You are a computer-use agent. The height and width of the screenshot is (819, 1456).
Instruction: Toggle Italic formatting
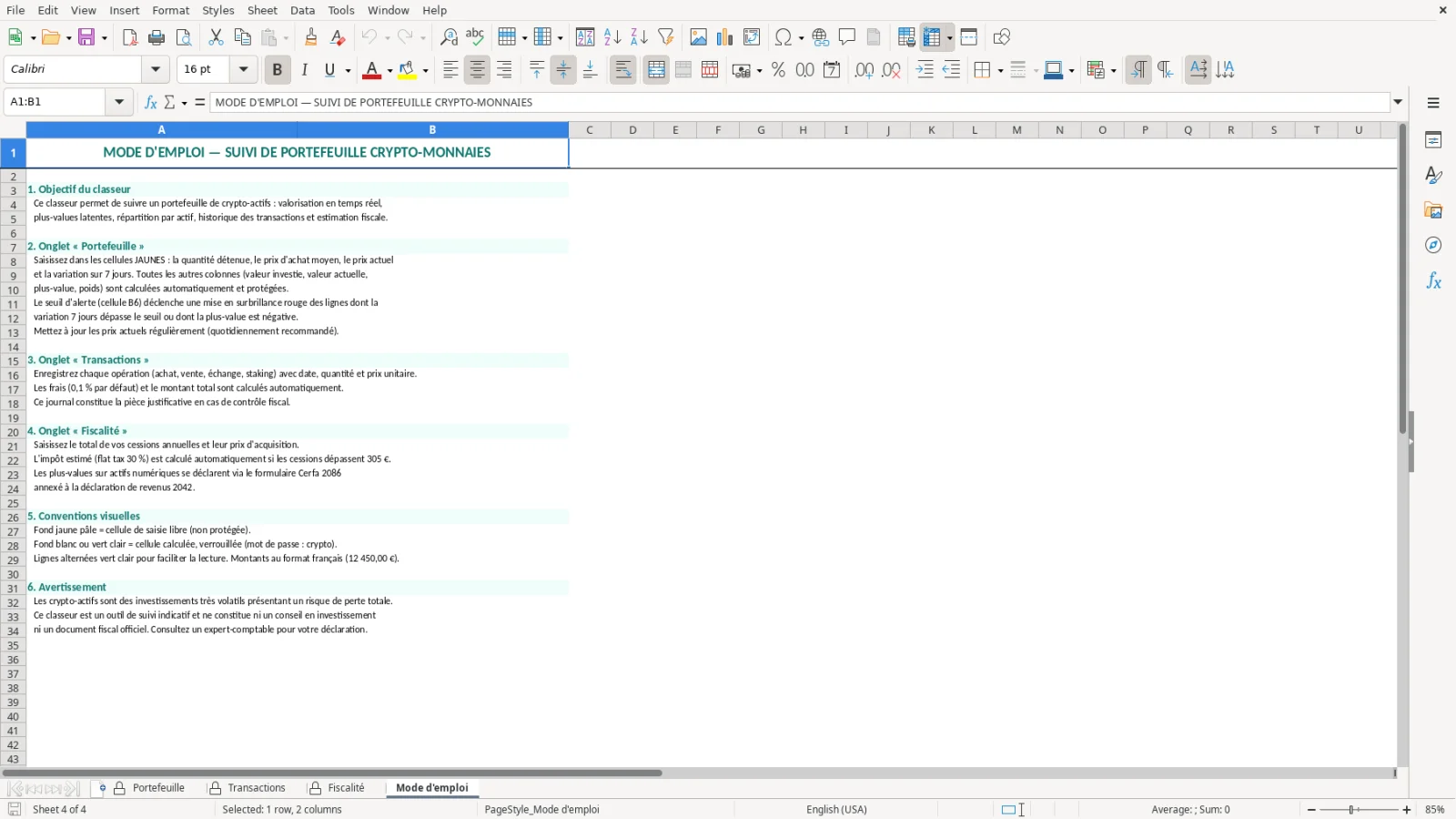(x=304, y=70)
